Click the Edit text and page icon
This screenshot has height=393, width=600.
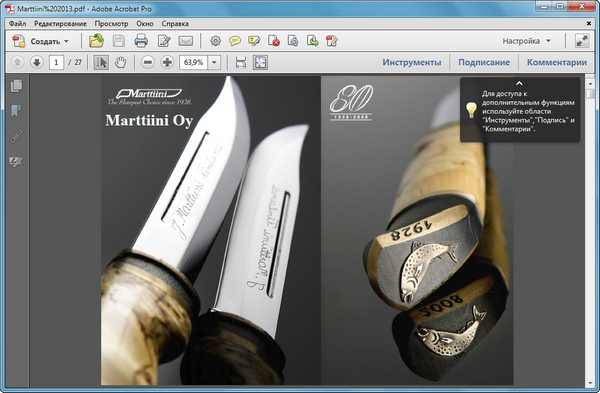(x=164, y=41)
